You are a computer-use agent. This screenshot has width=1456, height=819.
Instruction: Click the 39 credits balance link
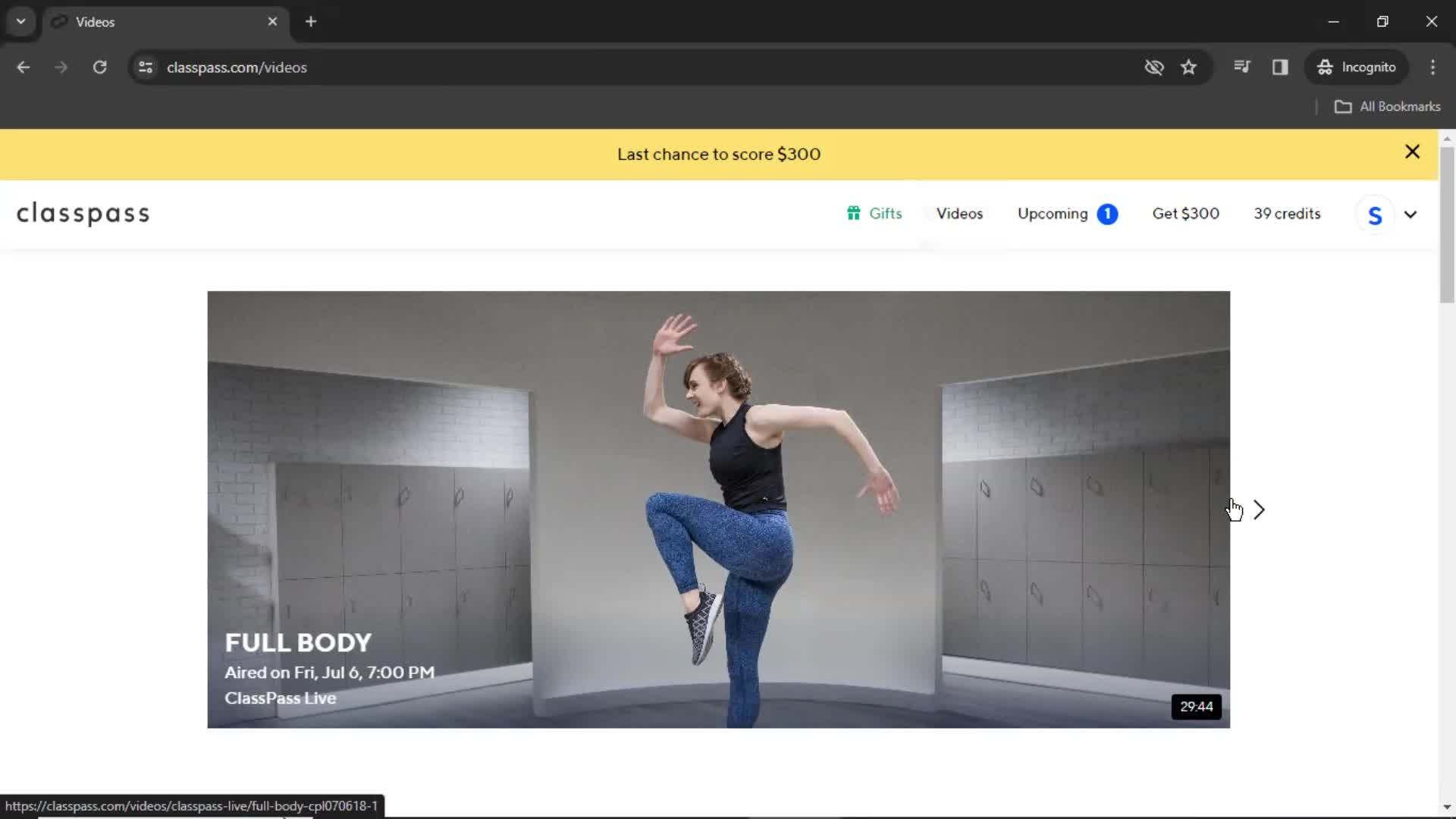1287,213
